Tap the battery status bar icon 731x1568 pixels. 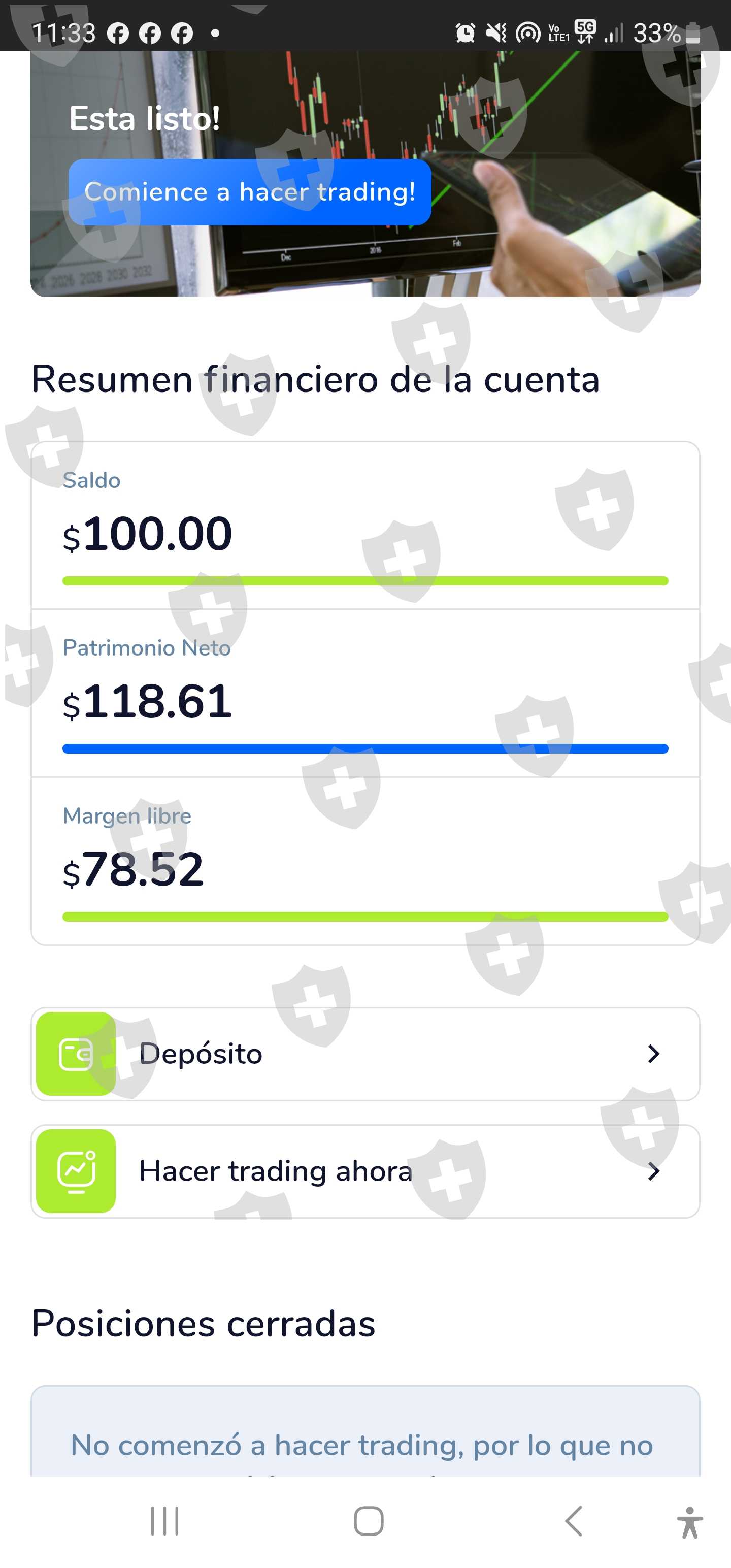click(x=692, y=33)
